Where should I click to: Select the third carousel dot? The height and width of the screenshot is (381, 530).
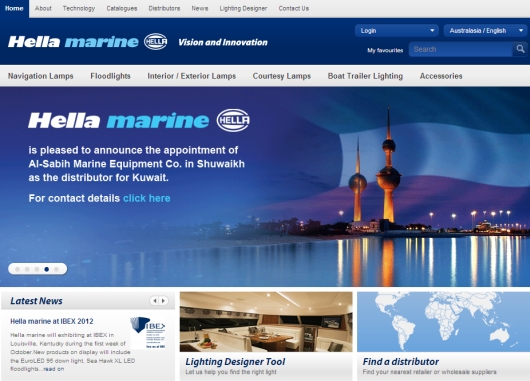[37, 269]
